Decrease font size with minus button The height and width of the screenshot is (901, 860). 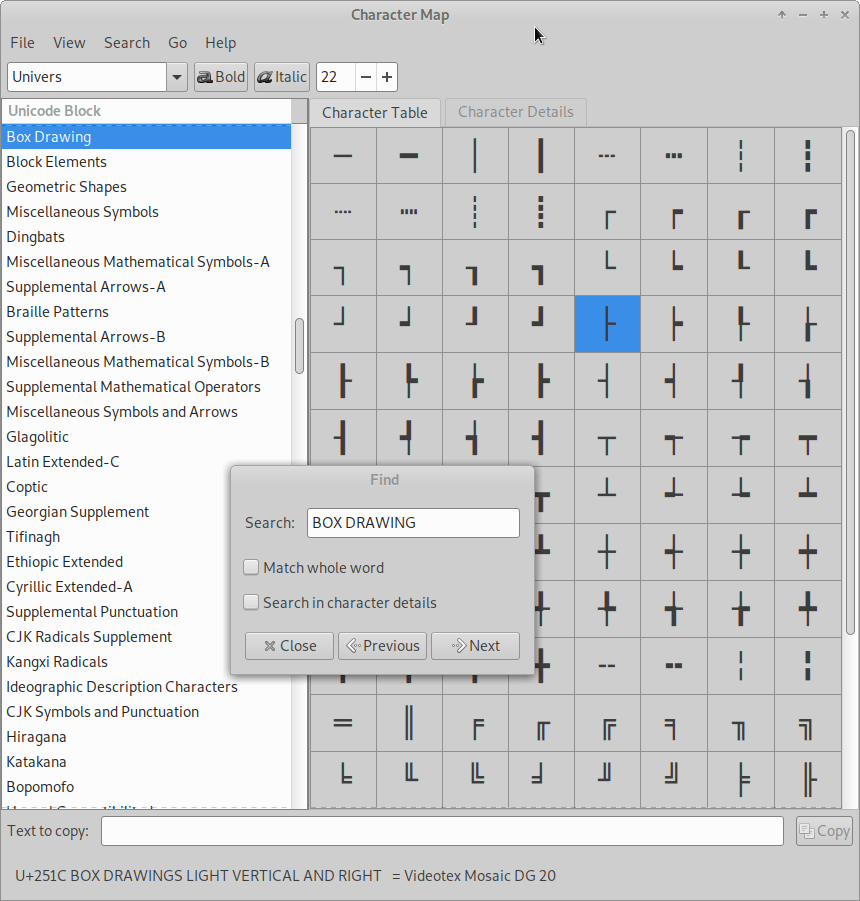(x=366, y=77)
